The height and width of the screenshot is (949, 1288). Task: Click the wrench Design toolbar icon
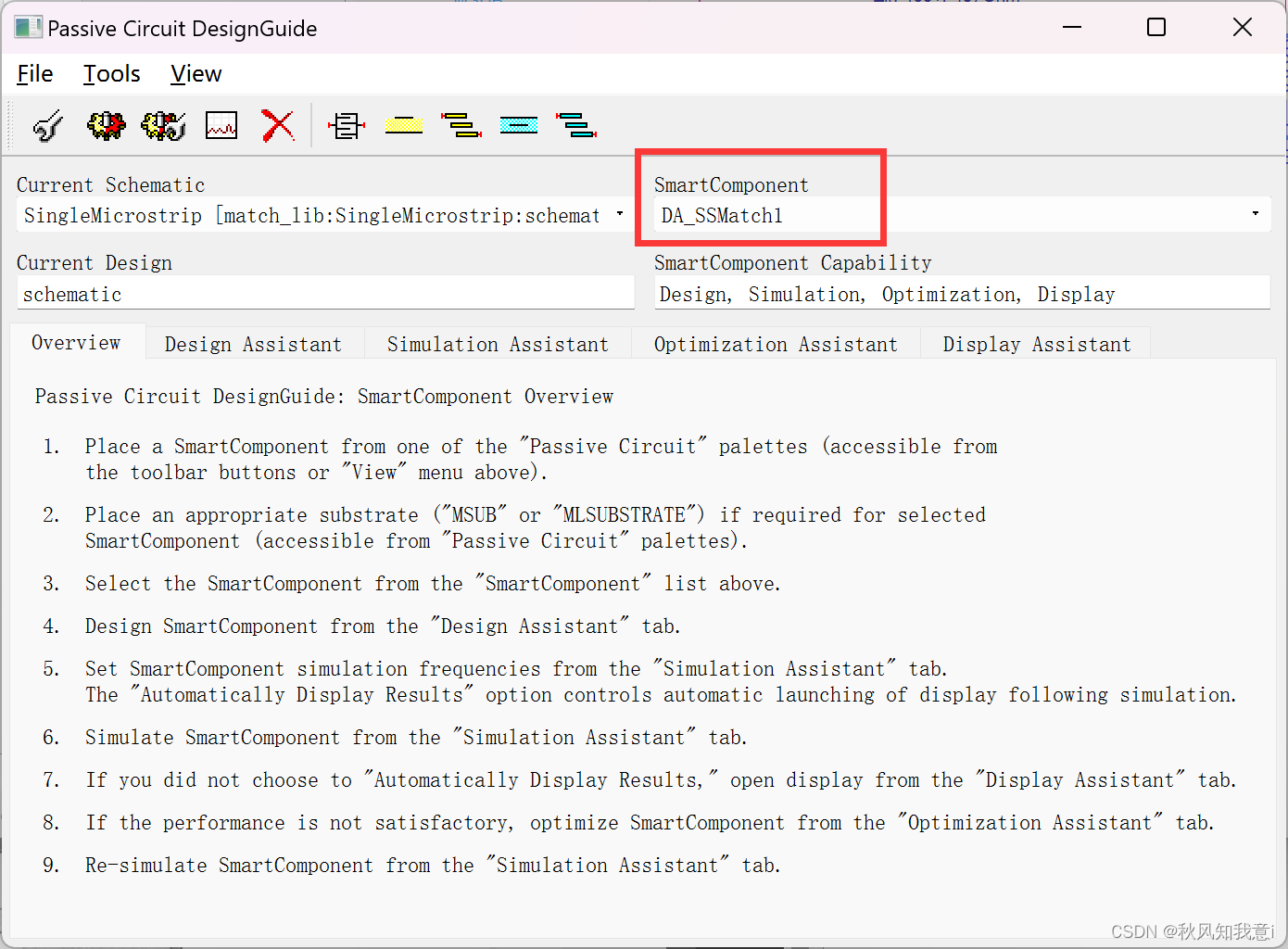[x=48, y=125]
